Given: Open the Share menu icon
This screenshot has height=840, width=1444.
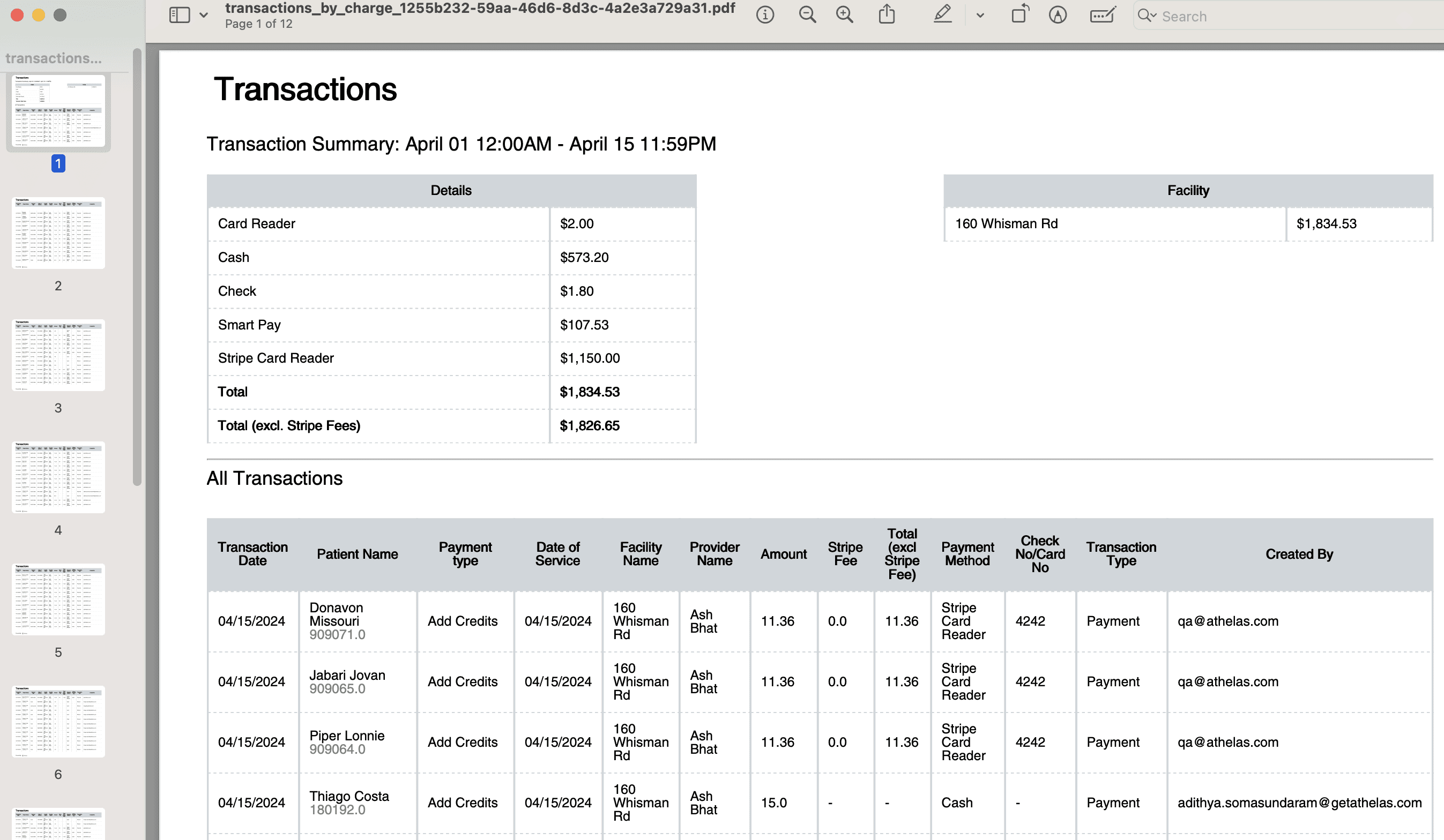Looking at the screenshot, I should click(887, 14).
